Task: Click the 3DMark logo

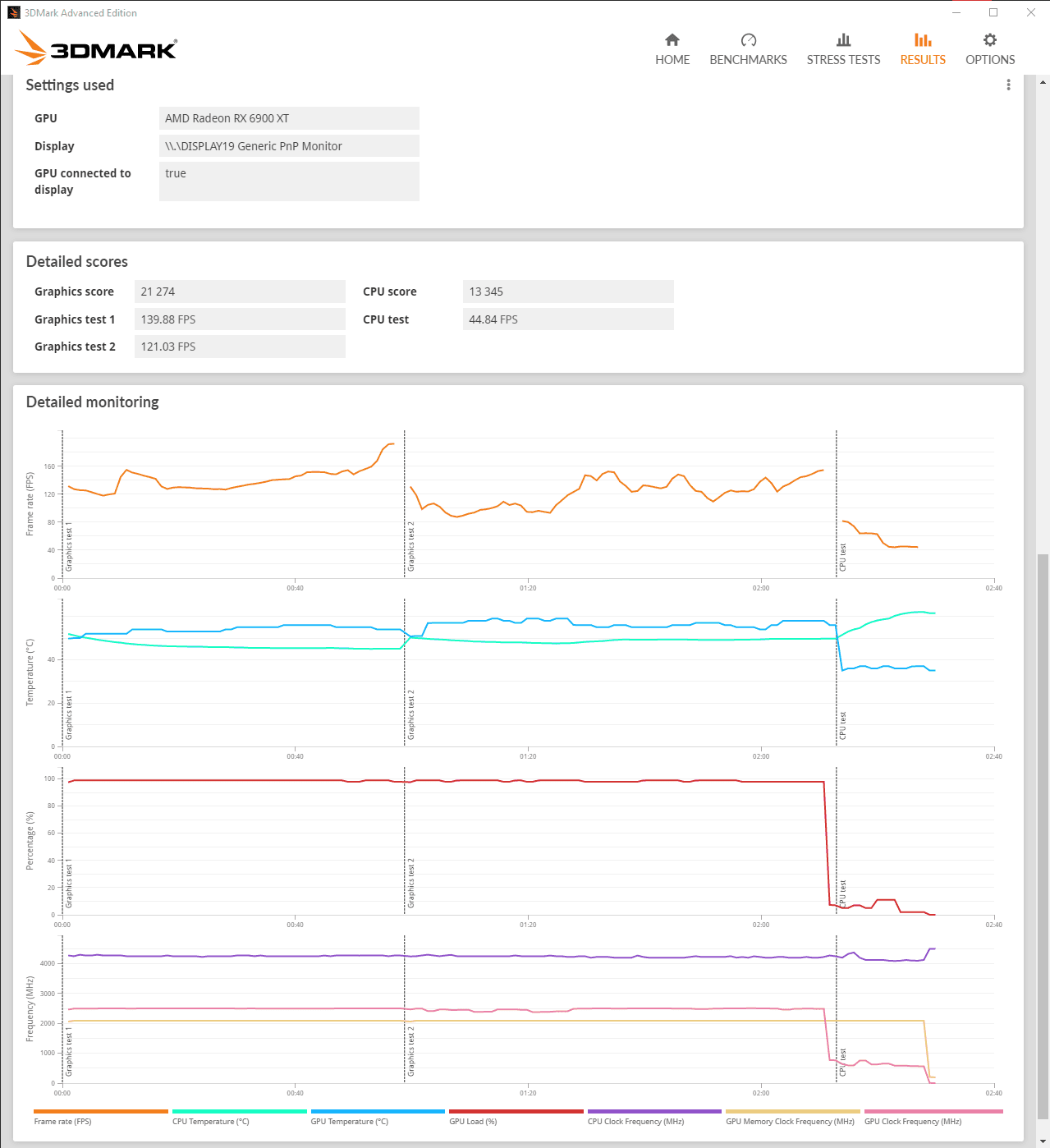Action: coord(96,48)
